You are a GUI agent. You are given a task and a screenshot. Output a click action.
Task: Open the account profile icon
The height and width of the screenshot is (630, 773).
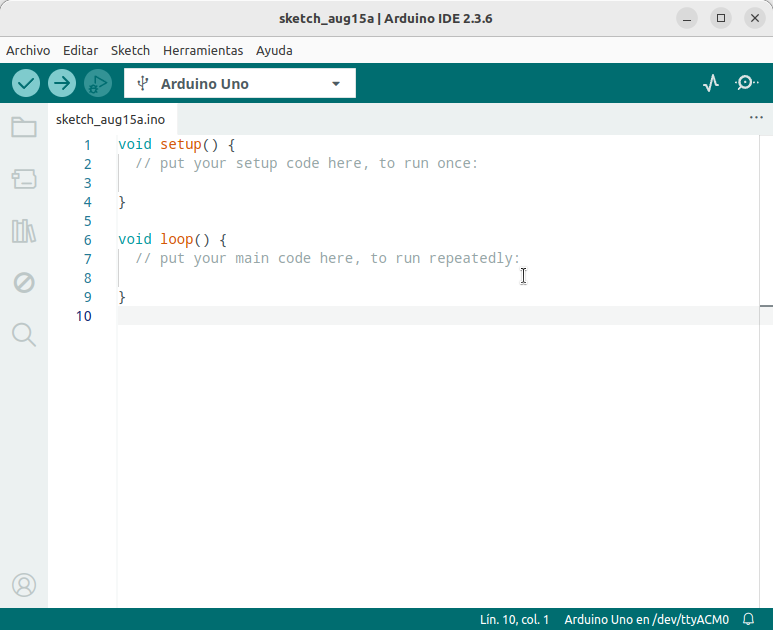[24, 585]
